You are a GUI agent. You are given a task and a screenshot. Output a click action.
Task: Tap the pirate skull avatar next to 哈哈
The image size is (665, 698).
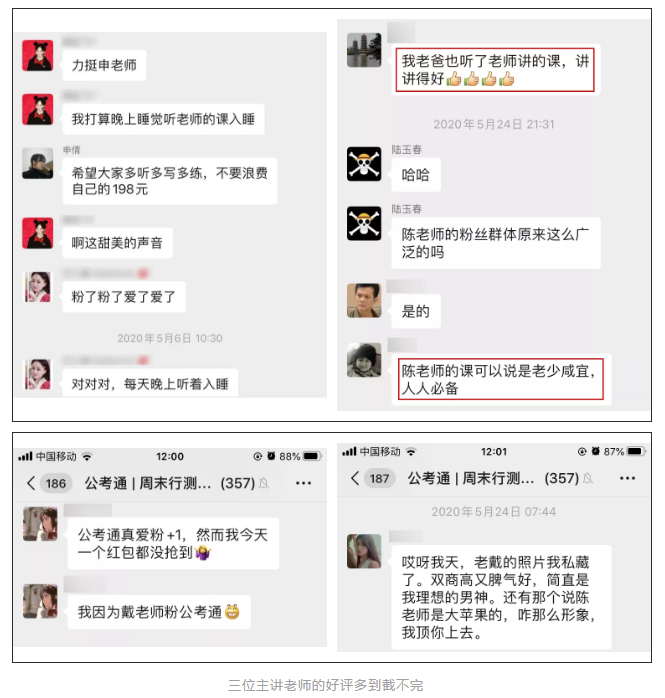tap(364, 164)
